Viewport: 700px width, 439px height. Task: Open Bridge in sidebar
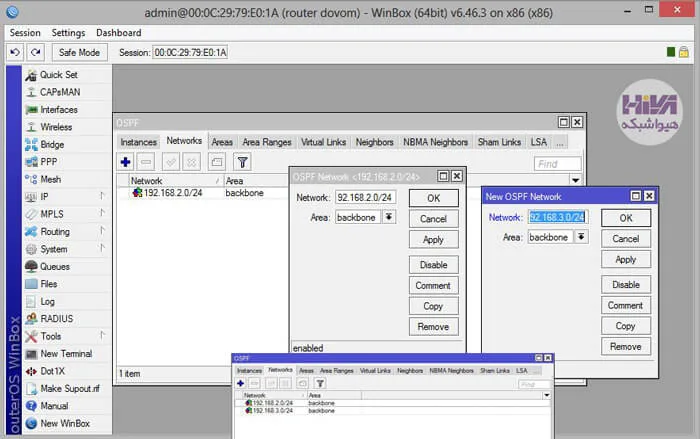tap(67, 144)
